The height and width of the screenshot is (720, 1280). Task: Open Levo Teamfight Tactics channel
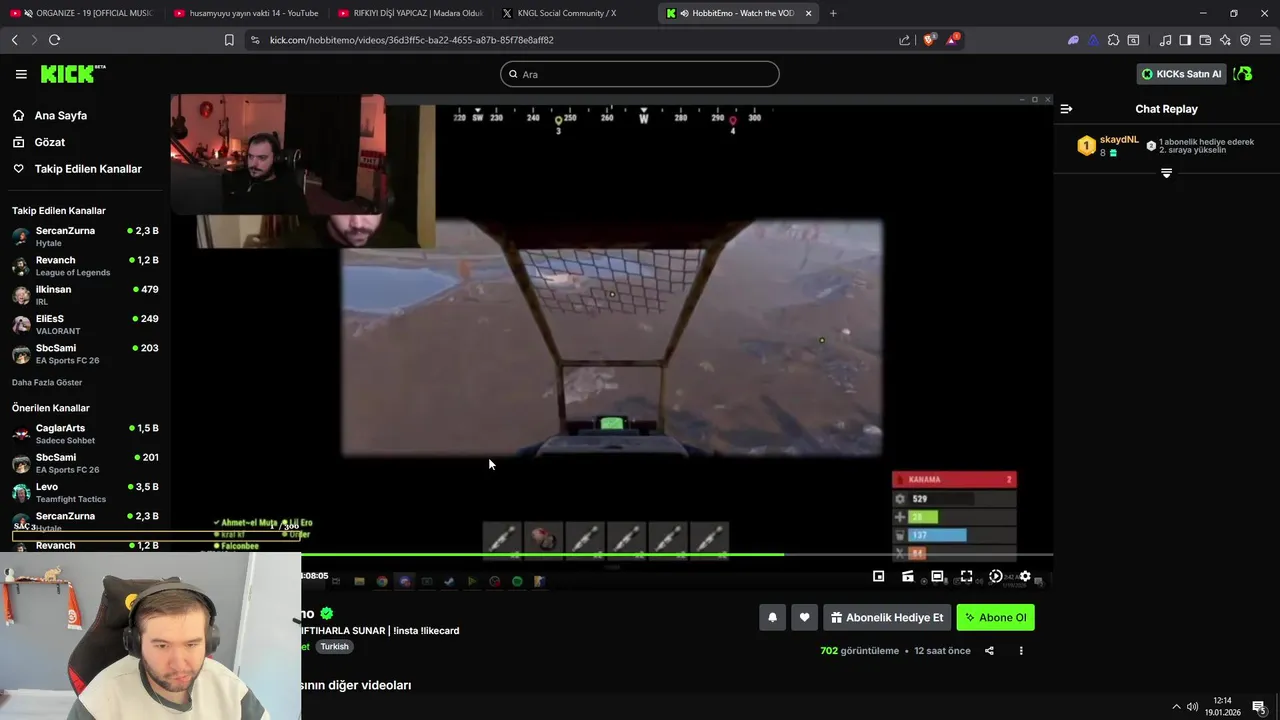click(85, 492)
